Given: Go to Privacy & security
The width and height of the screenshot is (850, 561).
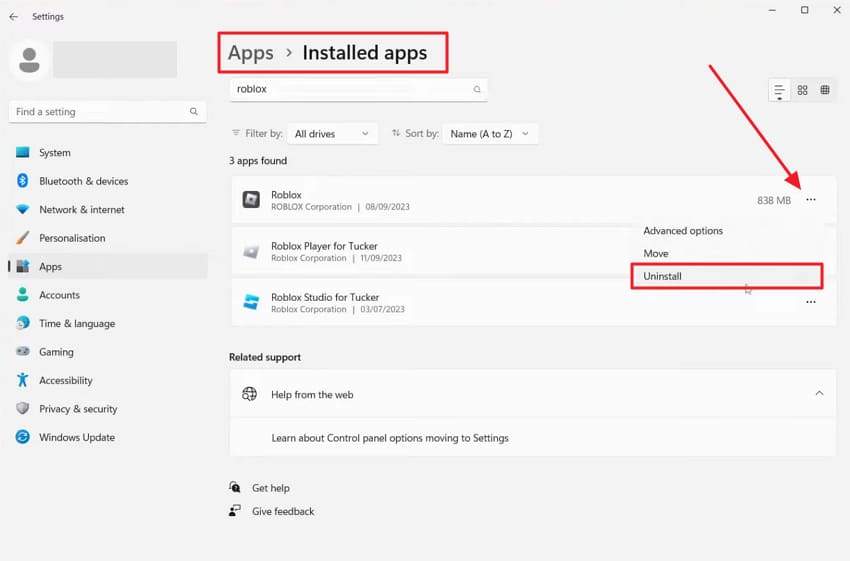Looking at the screenshot, I should click(x=107, y=409).
